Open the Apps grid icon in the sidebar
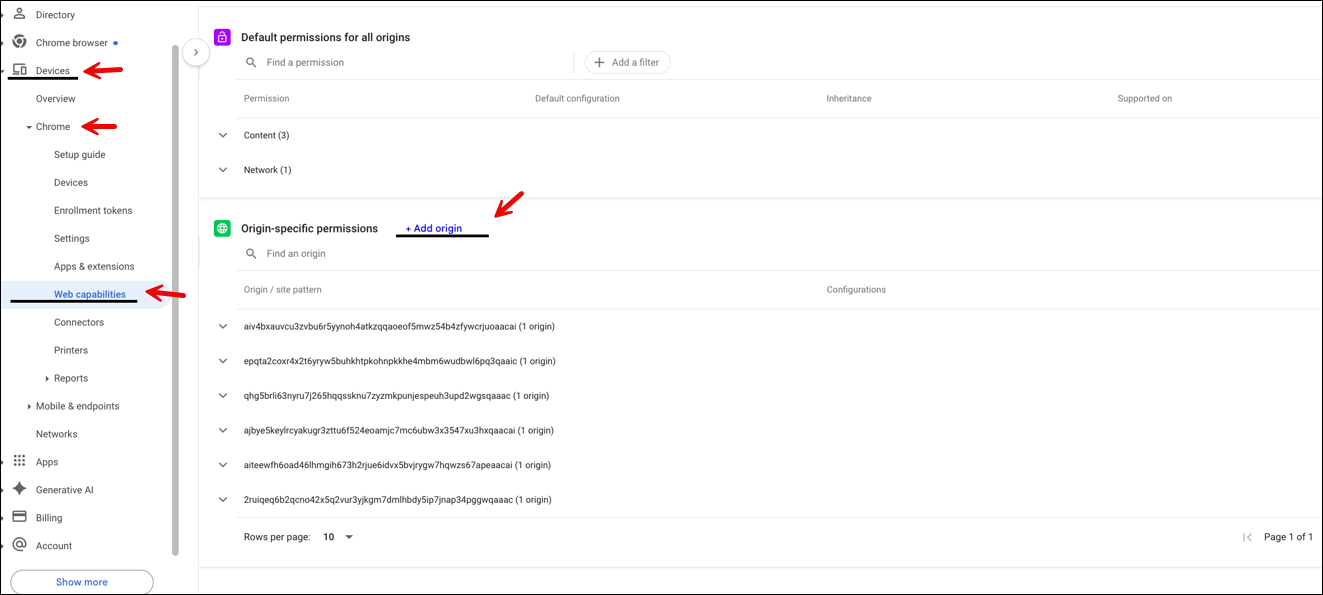1323x595 pixels. tap(18, 461)
